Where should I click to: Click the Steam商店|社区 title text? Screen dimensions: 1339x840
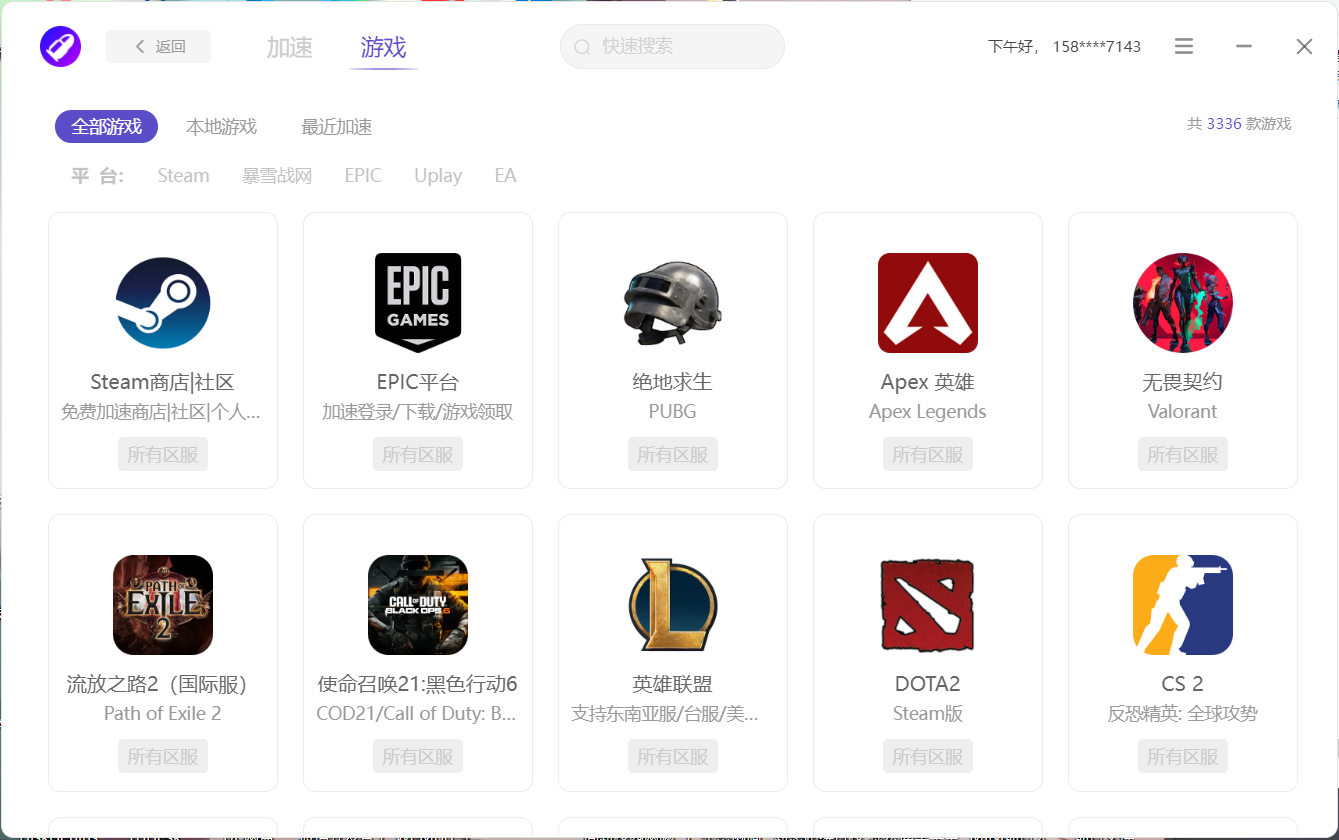click(x=163, y=382)
